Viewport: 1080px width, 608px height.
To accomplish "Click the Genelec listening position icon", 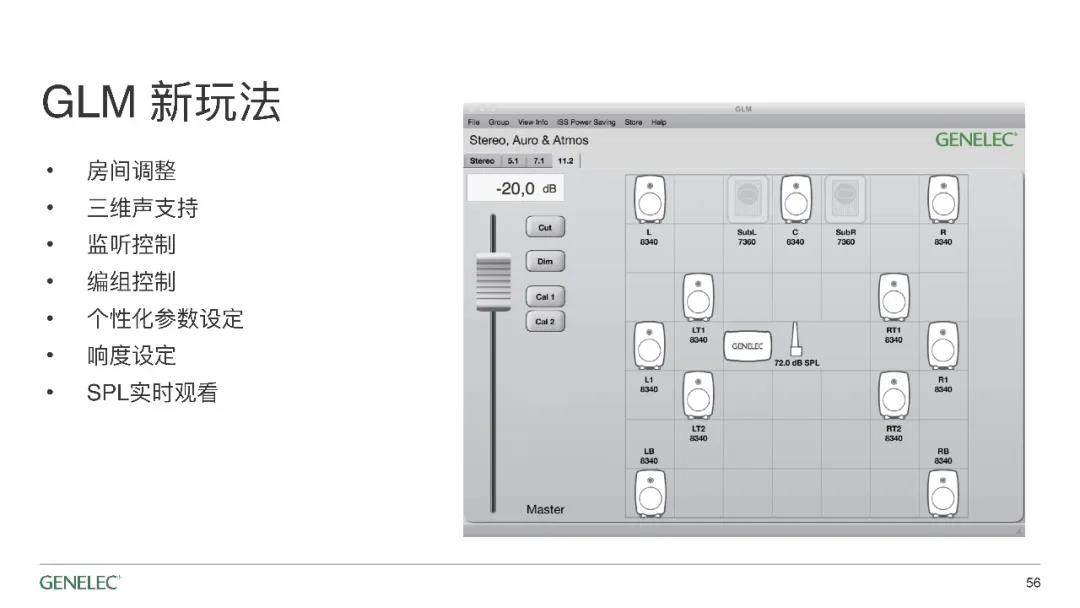I will pyautogui.click(x=747, y=346).
